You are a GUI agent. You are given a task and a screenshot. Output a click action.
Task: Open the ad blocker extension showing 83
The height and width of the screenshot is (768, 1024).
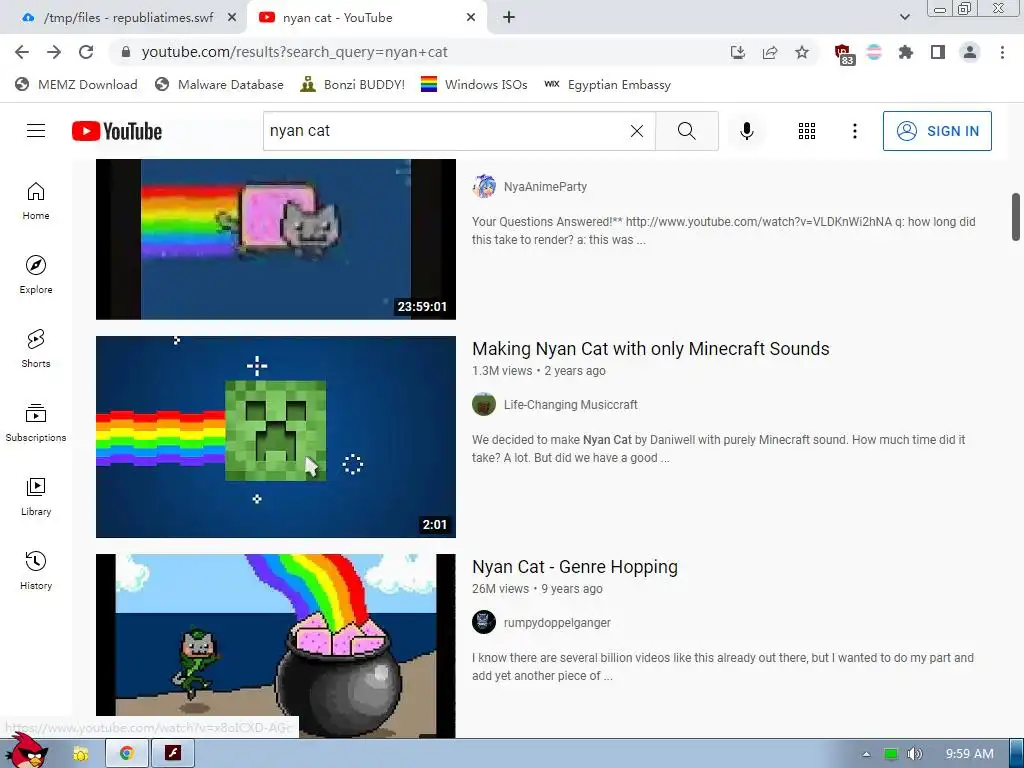844,54
